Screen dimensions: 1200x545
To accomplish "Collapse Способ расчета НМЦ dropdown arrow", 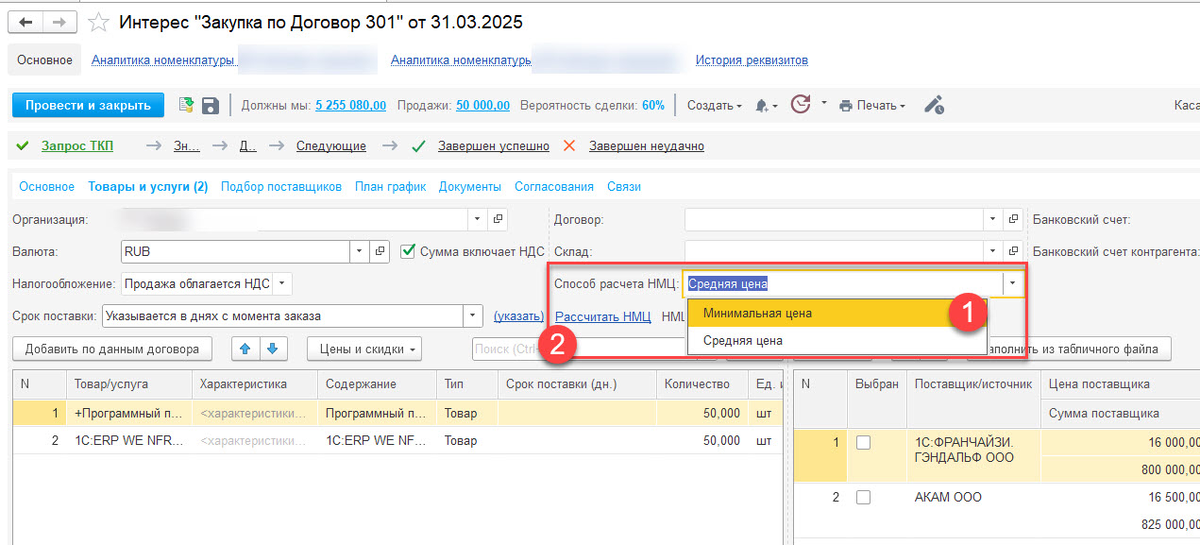I will 1013,284.
